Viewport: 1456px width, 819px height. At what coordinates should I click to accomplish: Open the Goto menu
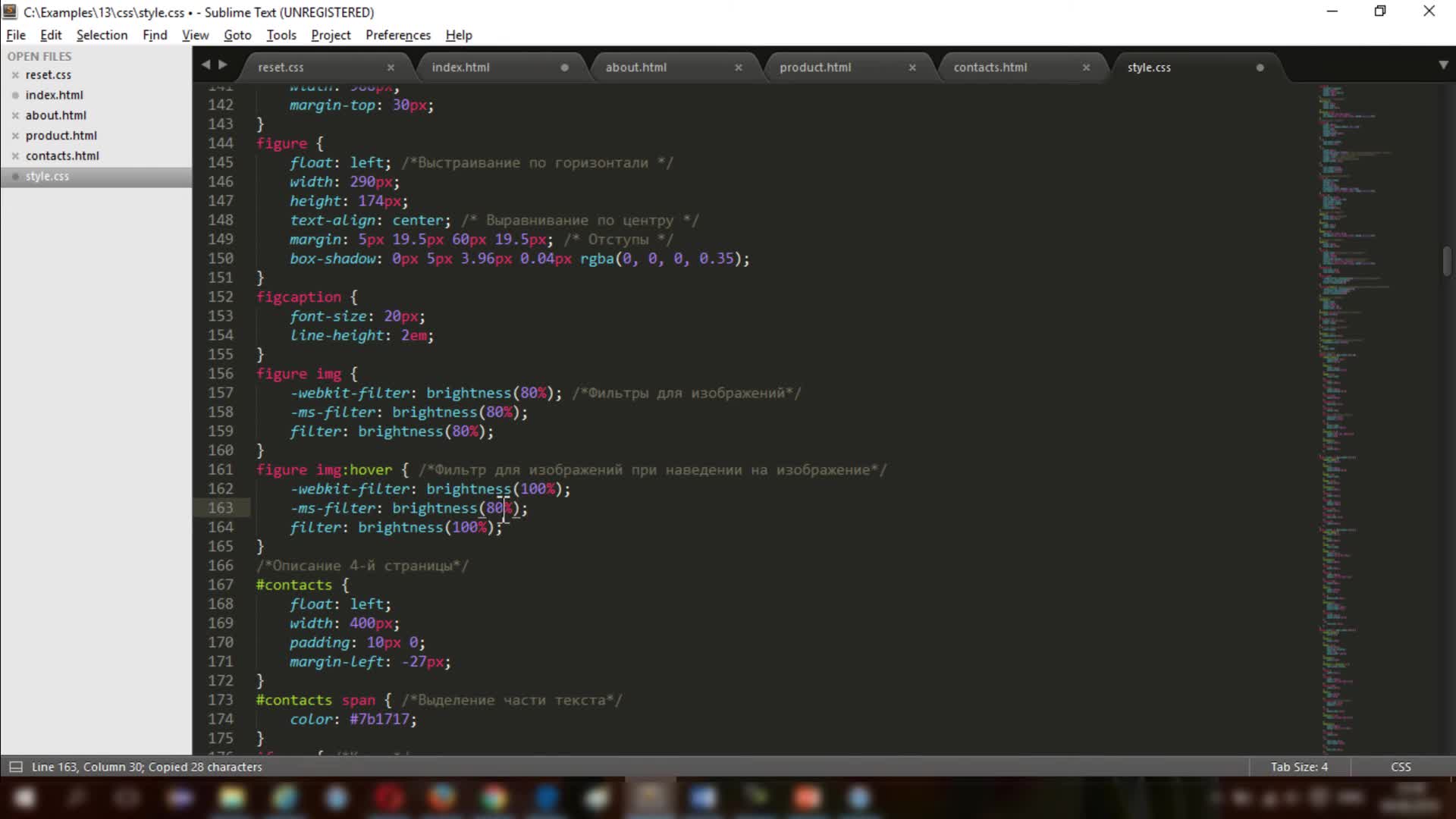tap(237, 35)
